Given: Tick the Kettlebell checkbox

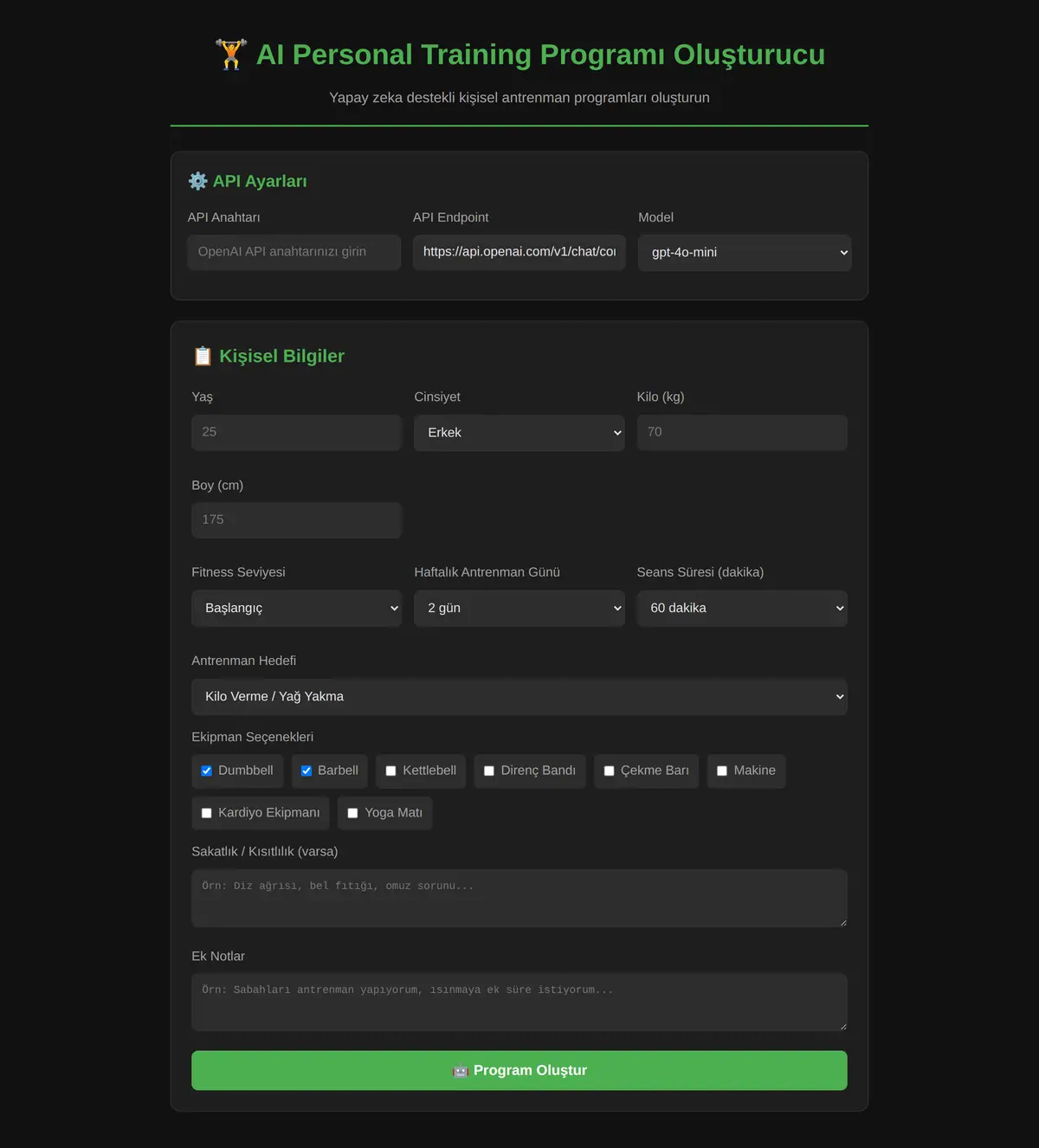Looking at the screenshot, I should point(390,771).
